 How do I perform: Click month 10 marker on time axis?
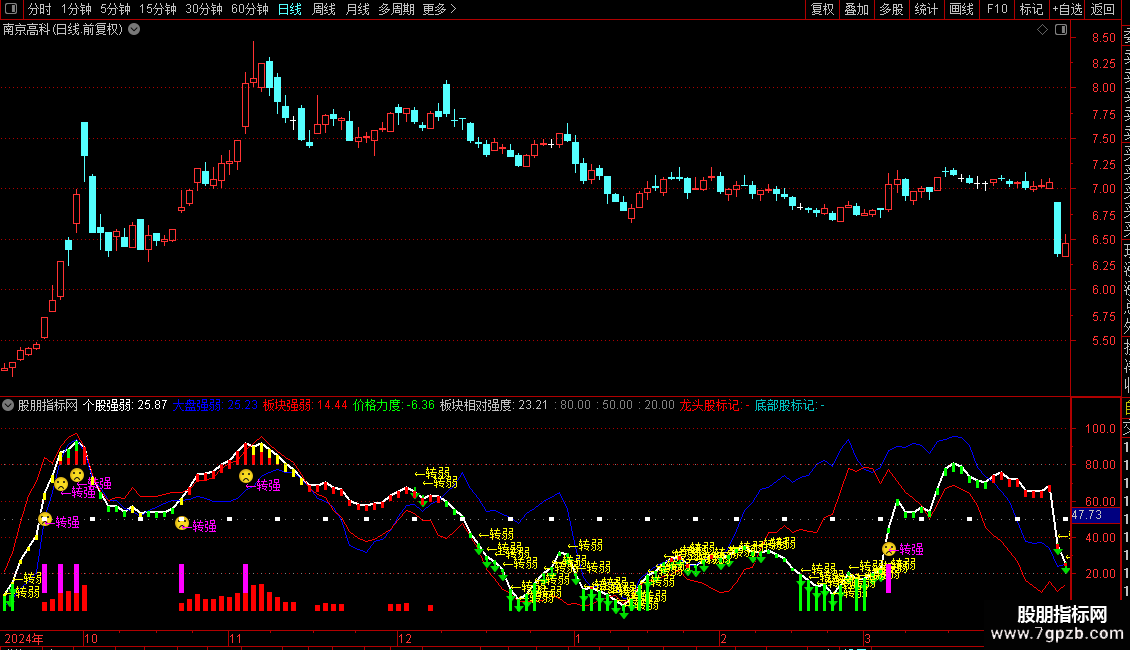91,638
